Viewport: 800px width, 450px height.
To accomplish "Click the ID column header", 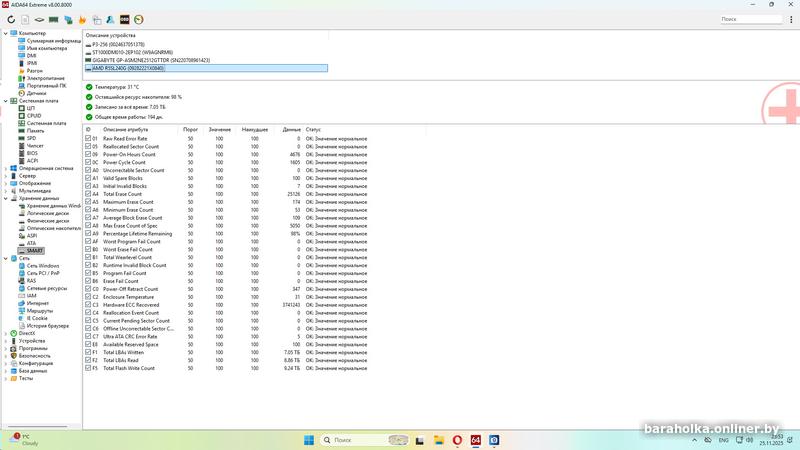I will (88, 130).
